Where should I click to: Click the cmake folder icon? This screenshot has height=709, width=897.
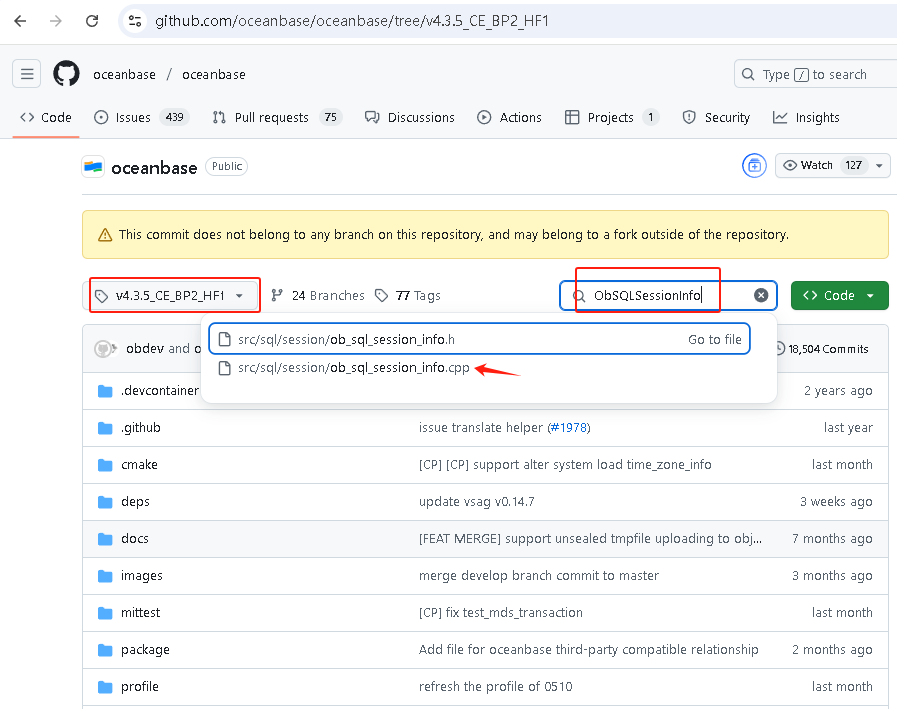pos(105,465)
